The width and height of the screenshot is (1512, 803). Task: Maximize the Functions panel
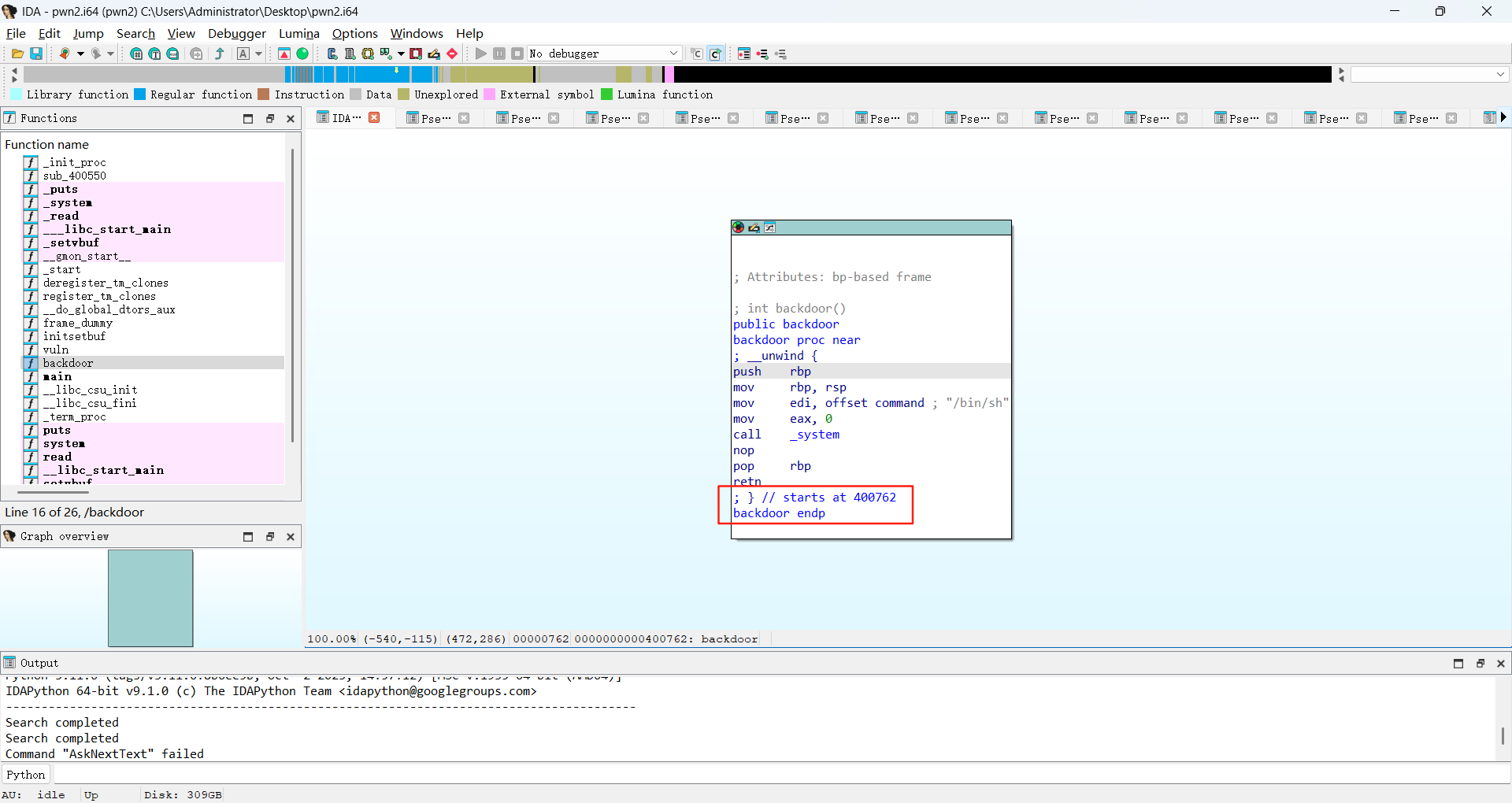[248, 119]
